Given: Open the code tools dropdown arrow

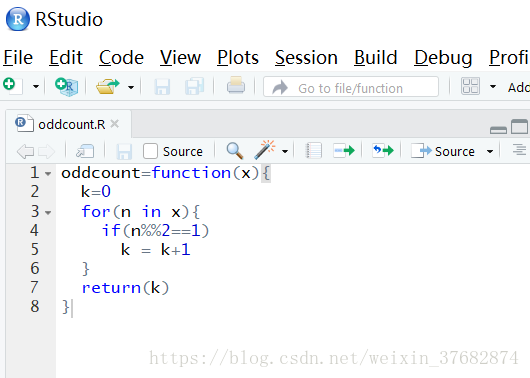Looking at the screenshot, I should [x=285, y=151].
